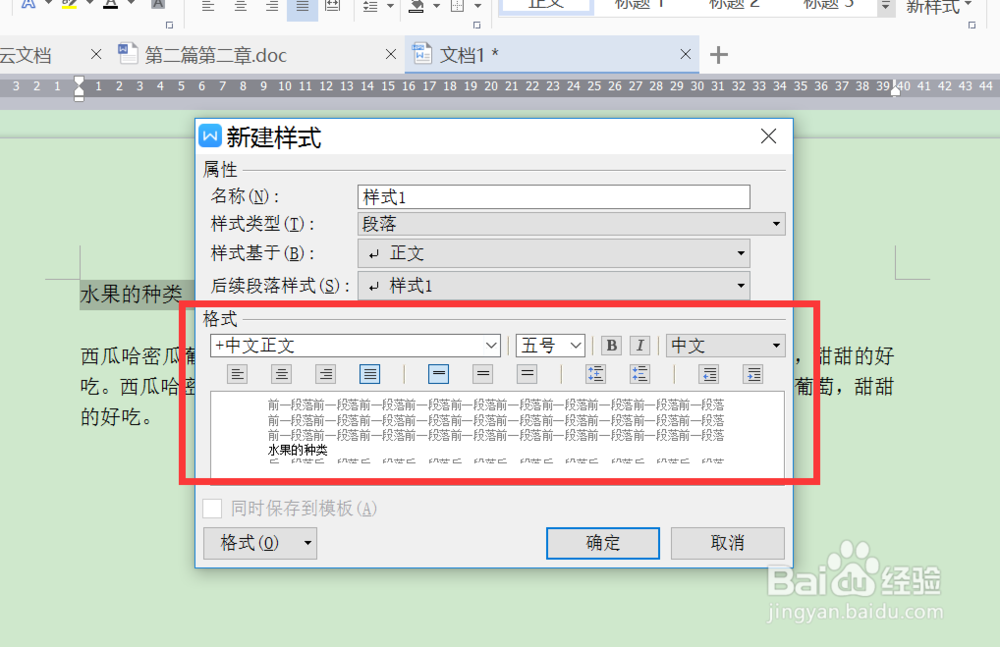
Task: Enable the 同时保存到模板 checkbox
Action: [x=212, y=508]
